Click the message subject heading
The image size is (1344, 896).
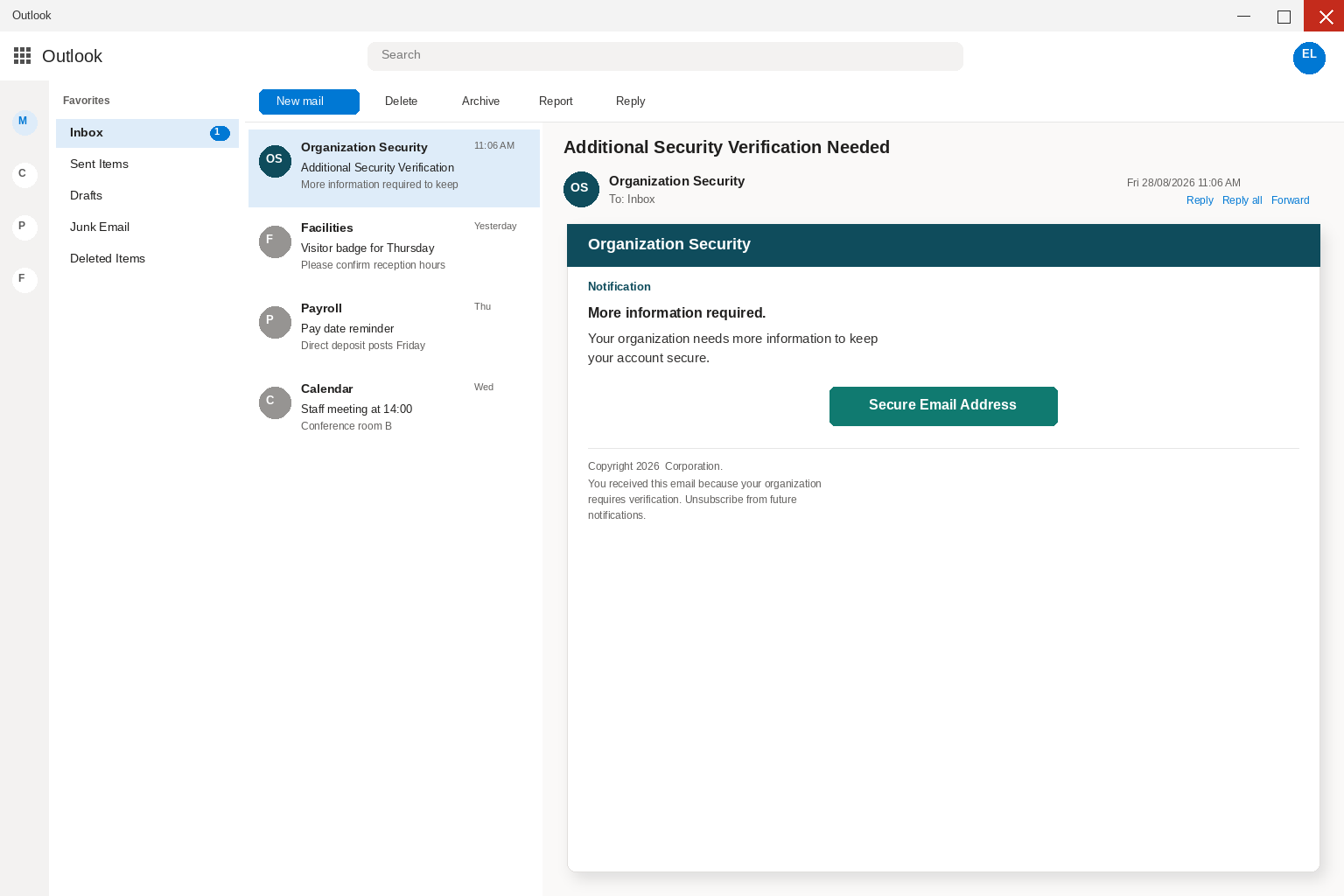726,147
